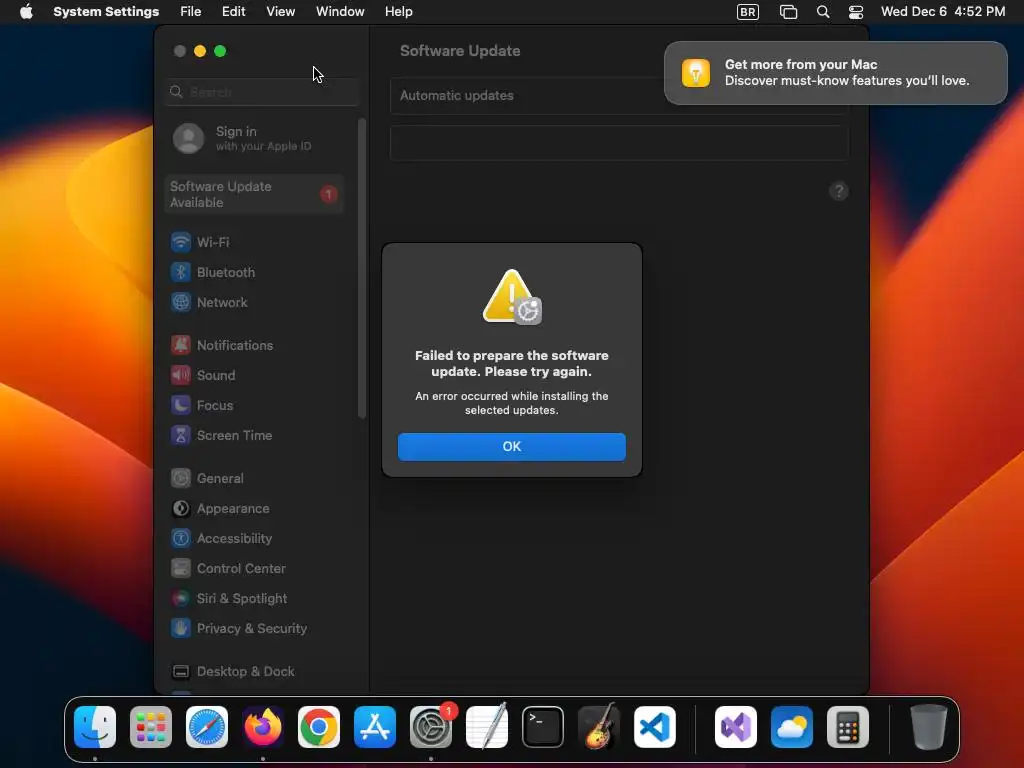This screenshot has width=1024, height=768.
Task: Open the View menu
Action: tap(280, 12)
